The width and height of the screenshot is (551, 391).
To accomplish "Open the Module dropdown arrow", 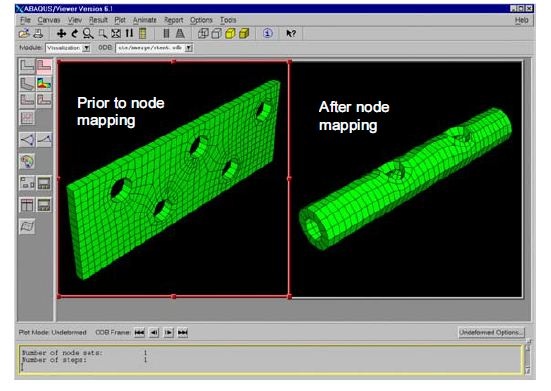I will tap(86, 48).
